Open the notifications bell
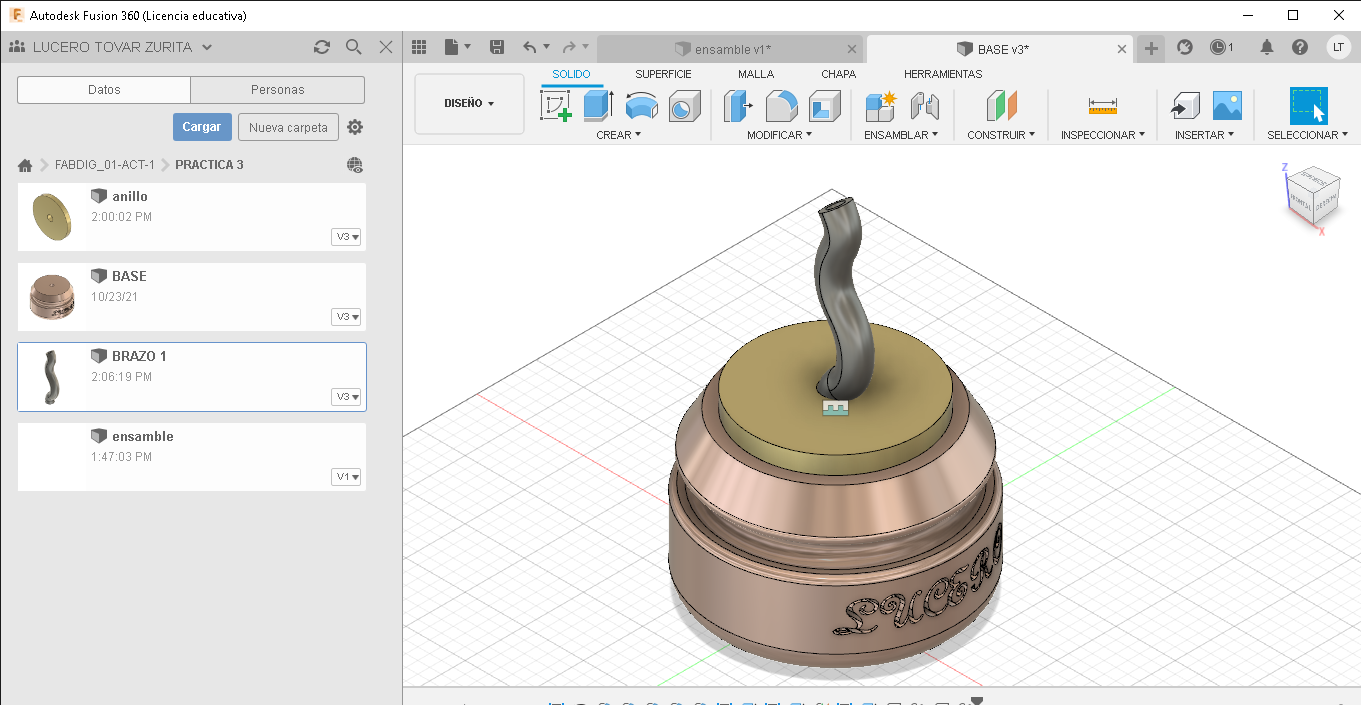The height and width of the screenshot is (705, 1361). tap(1267, 47)
